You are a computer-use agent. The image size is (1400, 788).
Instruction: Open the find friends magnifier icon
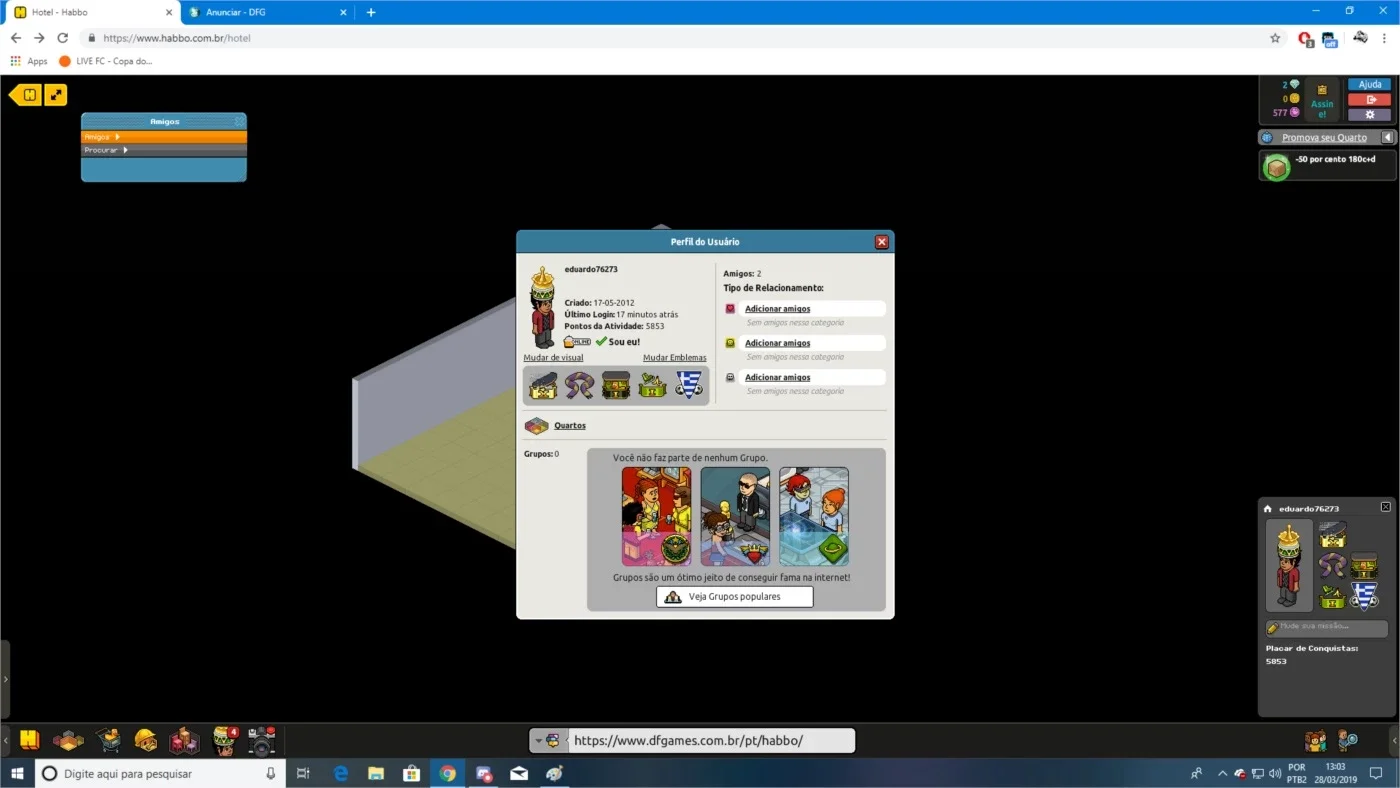(x=1348, y=741)
